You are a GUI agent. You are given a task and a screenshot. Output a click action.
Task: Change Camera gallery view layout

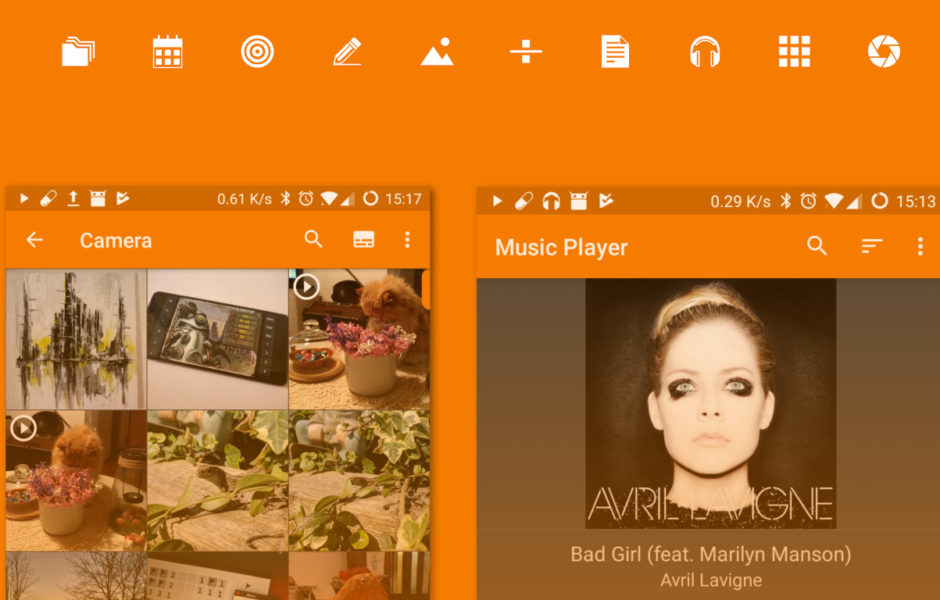(364, 239)
